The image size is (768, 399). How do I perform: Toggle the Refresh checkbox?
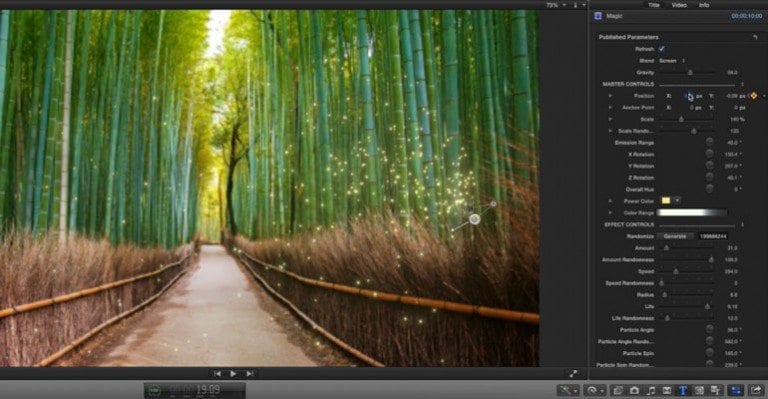click(x=662, y=49)
